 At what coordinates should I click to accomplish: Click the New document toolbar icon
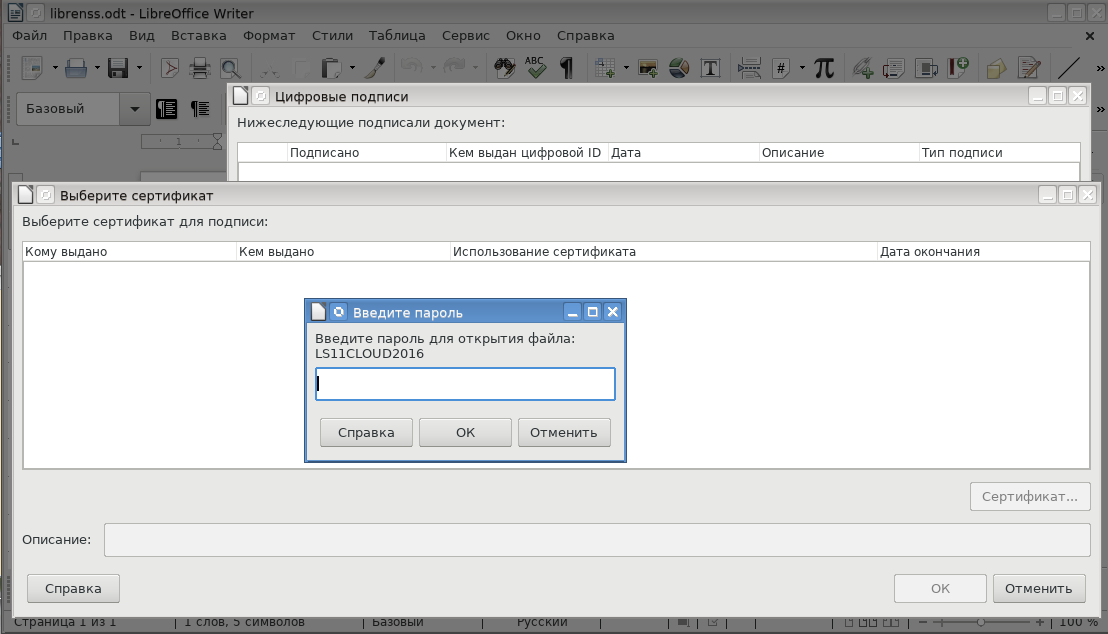[33, 68]
